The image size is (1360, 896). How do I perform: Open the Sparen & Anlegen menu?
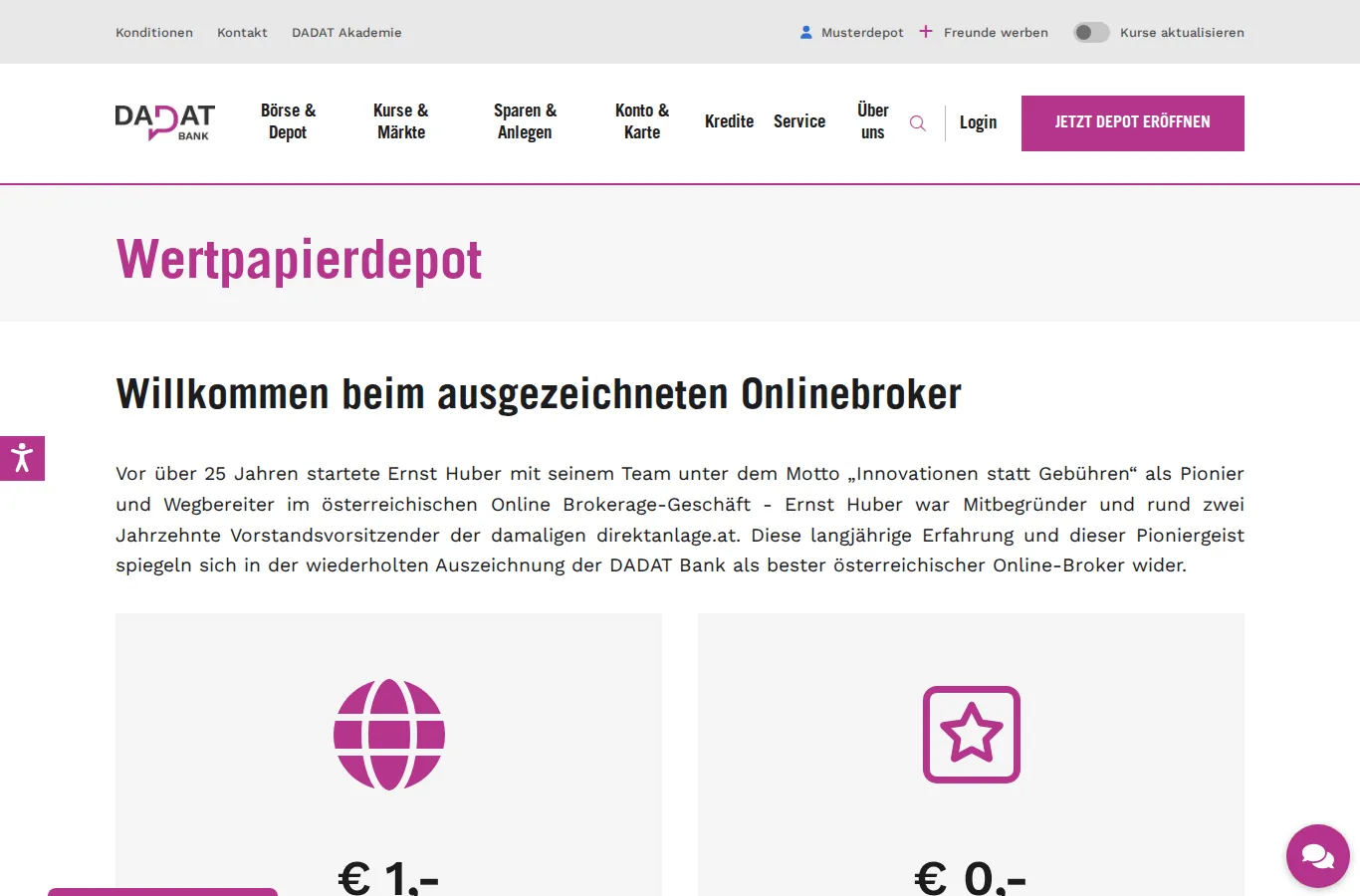click(525, 121)
